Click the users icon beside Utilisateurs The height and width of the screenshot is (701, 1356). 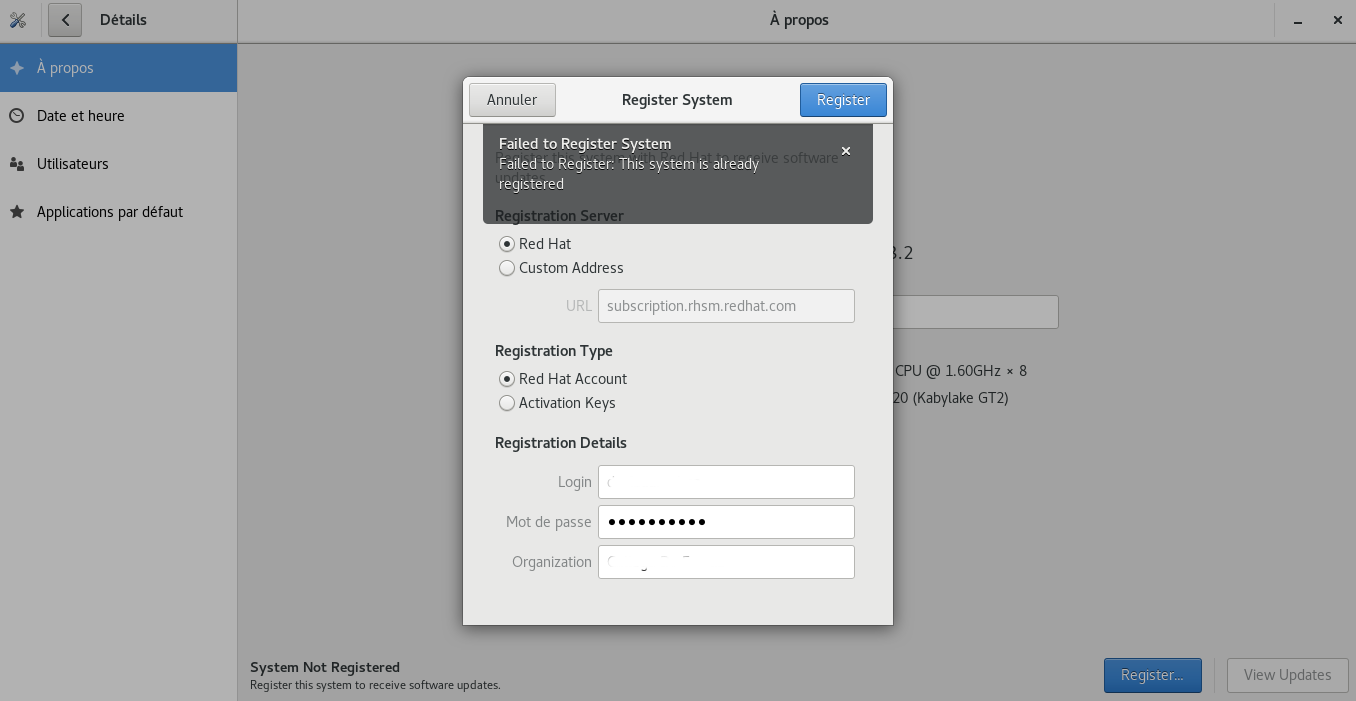pos(17,164)
